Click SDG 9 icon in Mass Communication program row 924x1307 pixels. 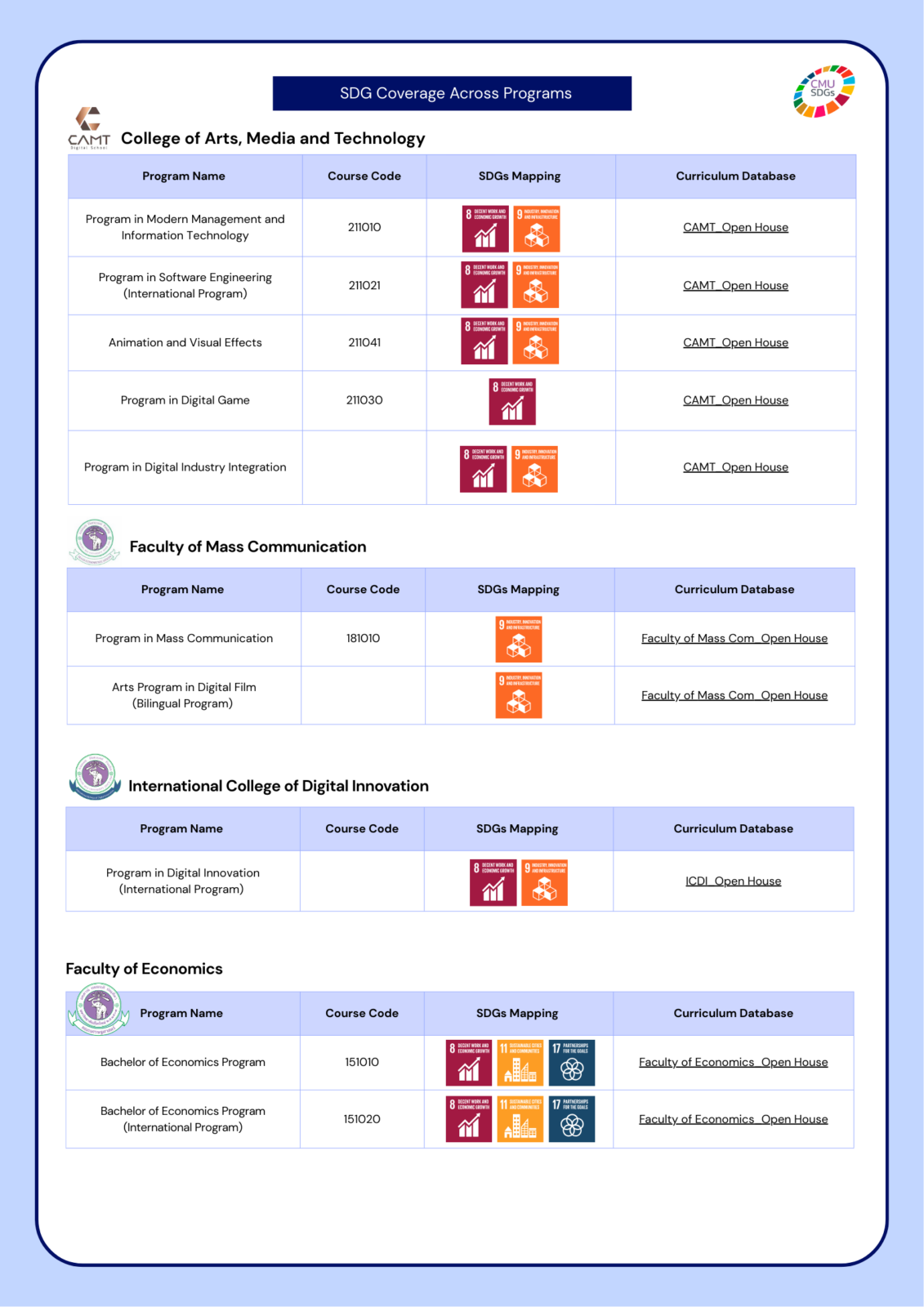tap(519, 640)
